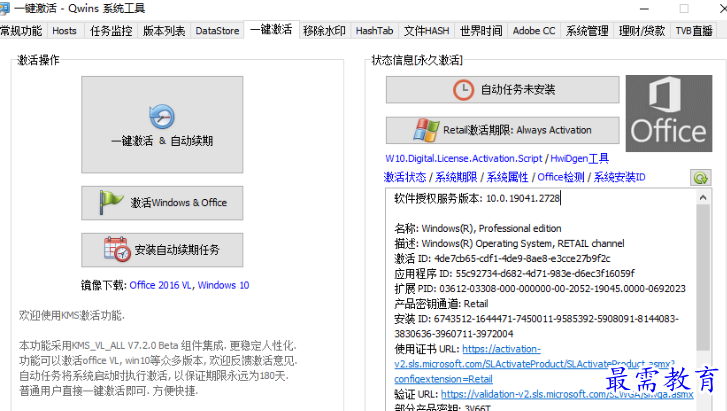This screenshot has width=727, height=411.
Task: Click the 应用程序 ID line
Action: 514,273
